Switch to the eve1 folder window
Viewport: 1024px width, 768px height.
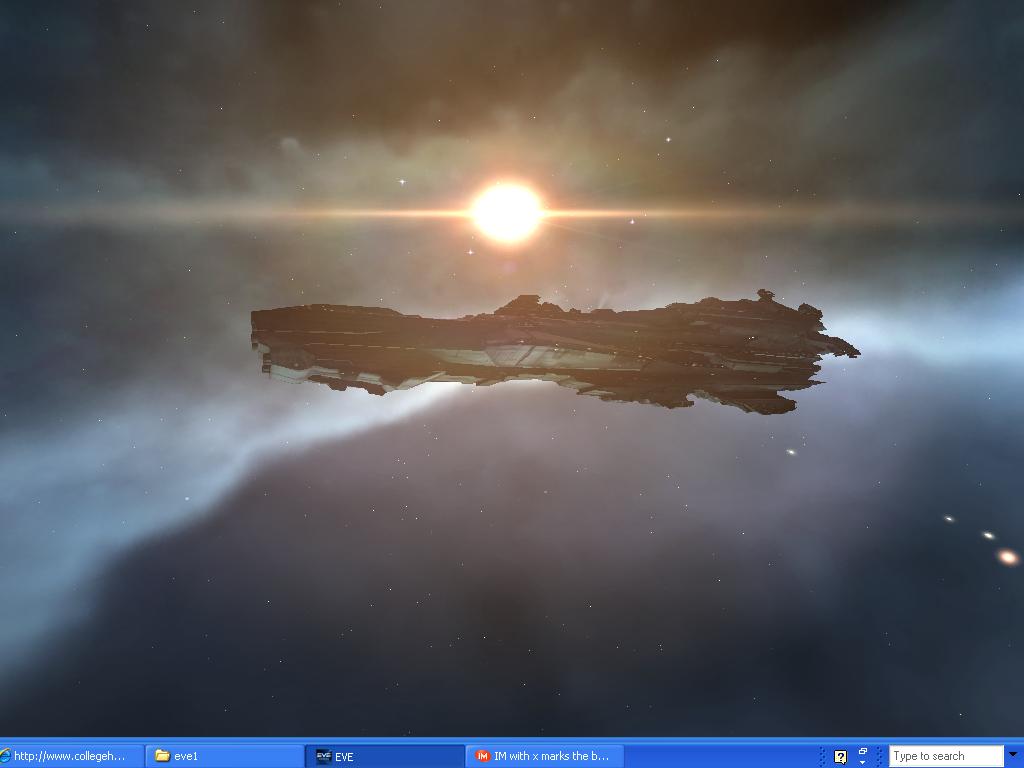224,756
